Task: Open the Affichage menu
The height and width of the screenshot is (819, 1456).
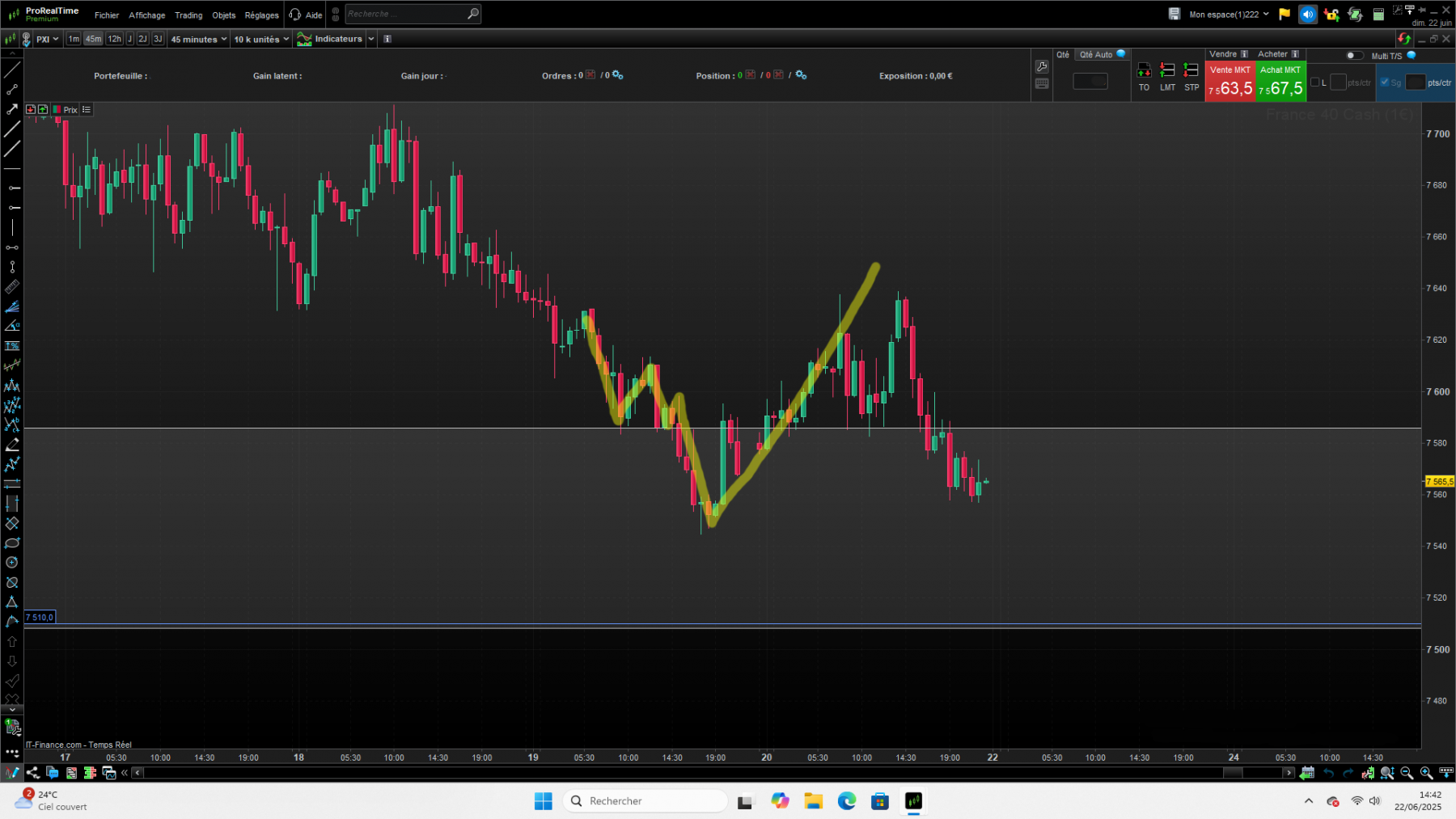Action: tap(147, 15)
